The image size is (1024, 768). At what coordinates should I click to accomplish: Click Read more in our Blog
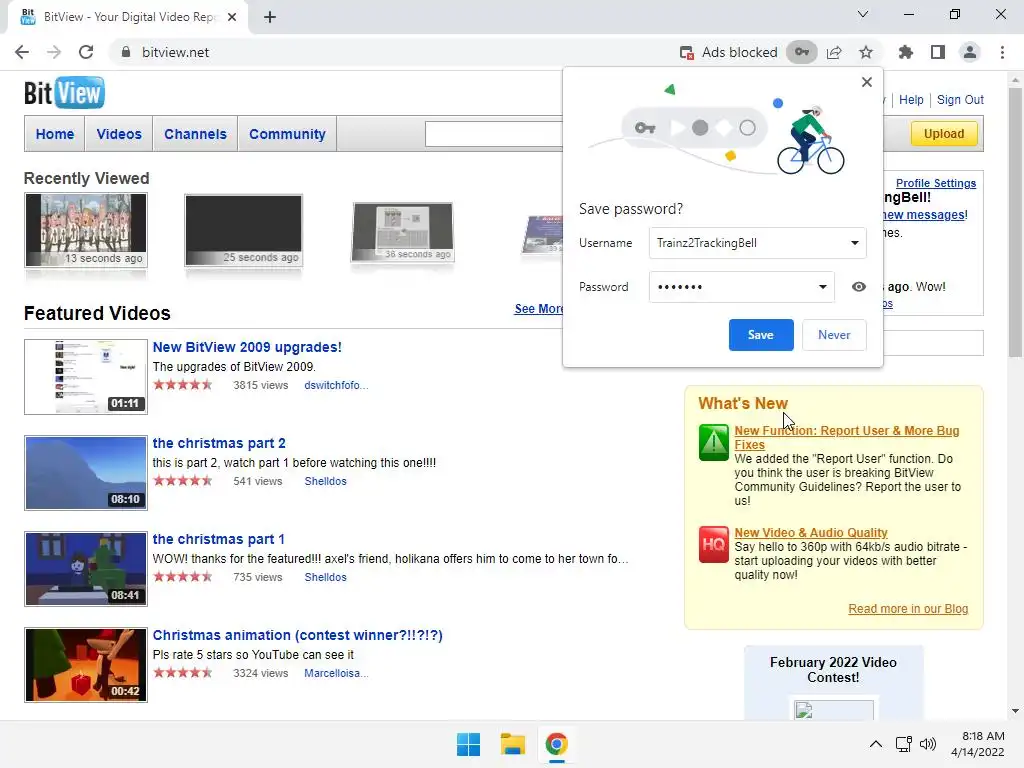coord(908,609)
